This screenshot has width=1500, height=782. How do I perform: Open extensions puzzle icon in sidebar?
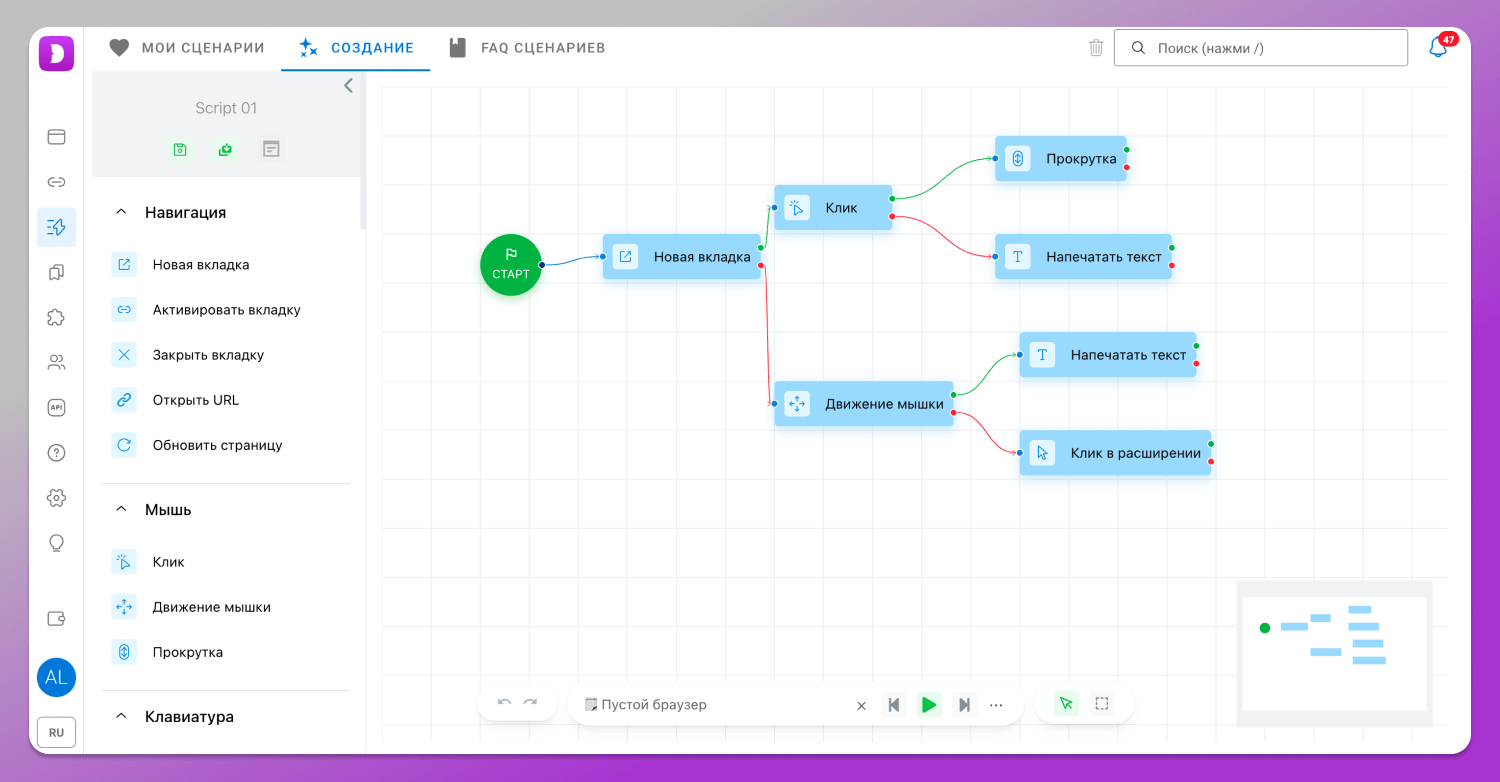click(x=56, y=317)
